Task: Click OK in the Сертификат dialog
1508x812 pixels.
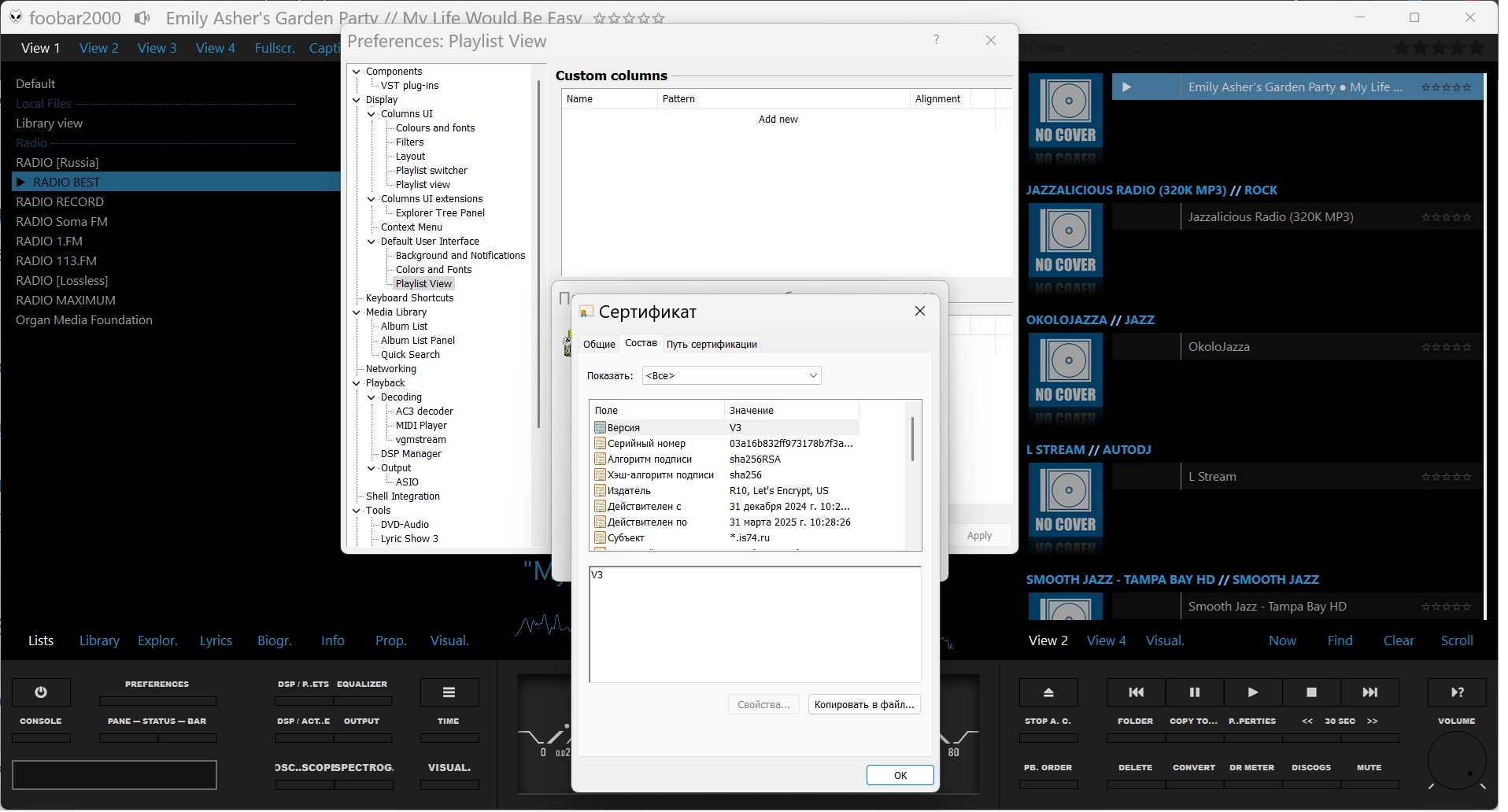Action: tap(900, 776)
